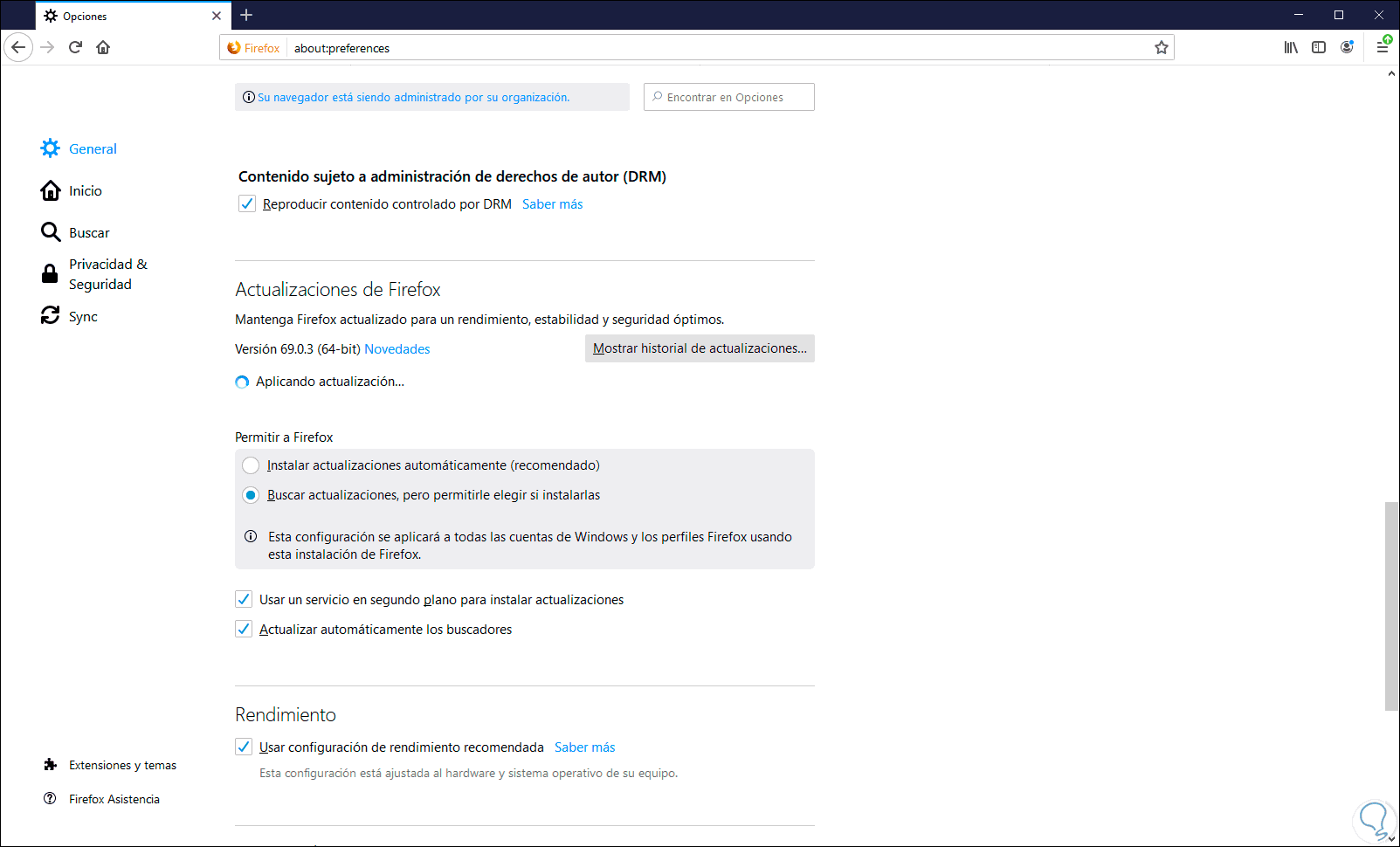Select the Opciones browser tab
This screenshot has width=1400, height=847.
pyautogui.click(x=134, y=16)
